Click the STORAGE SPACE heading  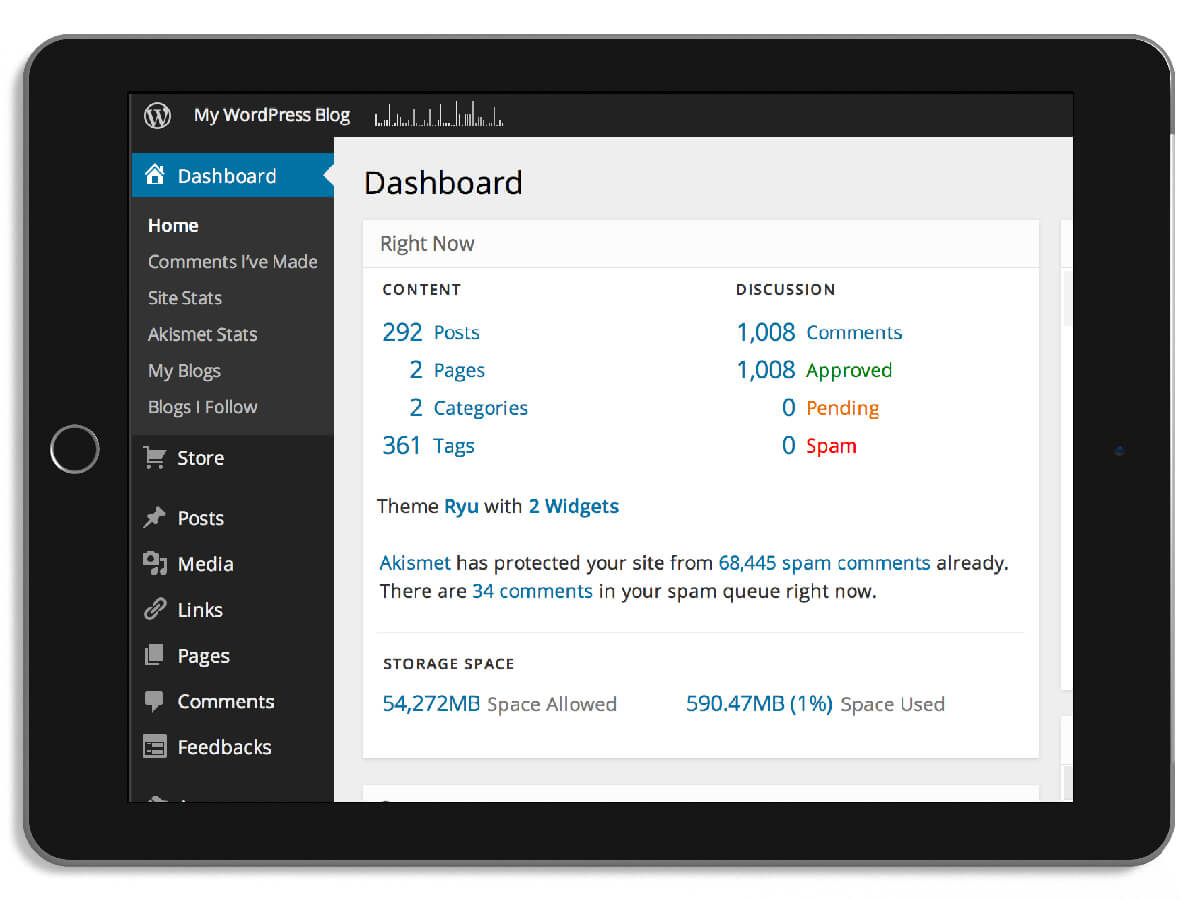pos(448,664)
